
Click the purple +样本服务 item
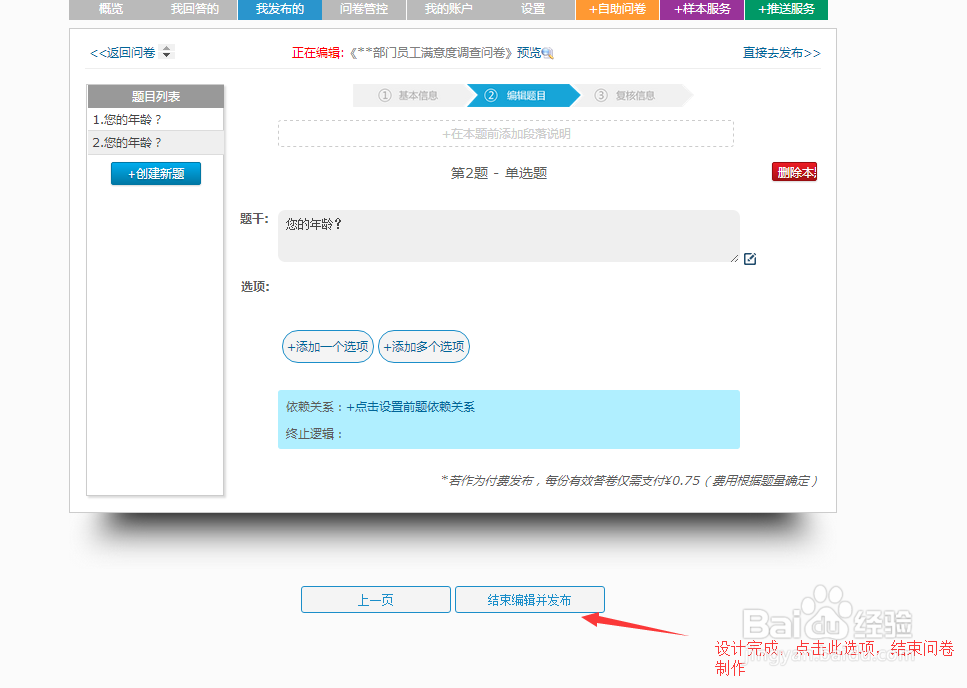[706, 10]
